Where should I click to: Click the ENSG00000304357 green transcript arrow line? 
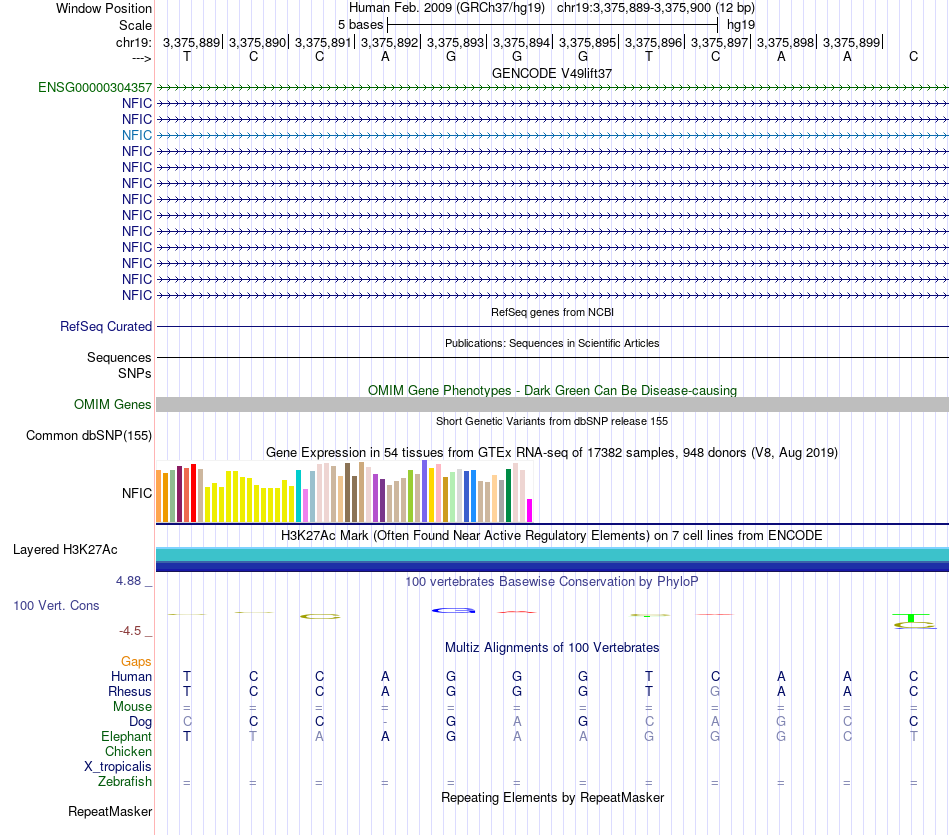click(x=552, y=87)
